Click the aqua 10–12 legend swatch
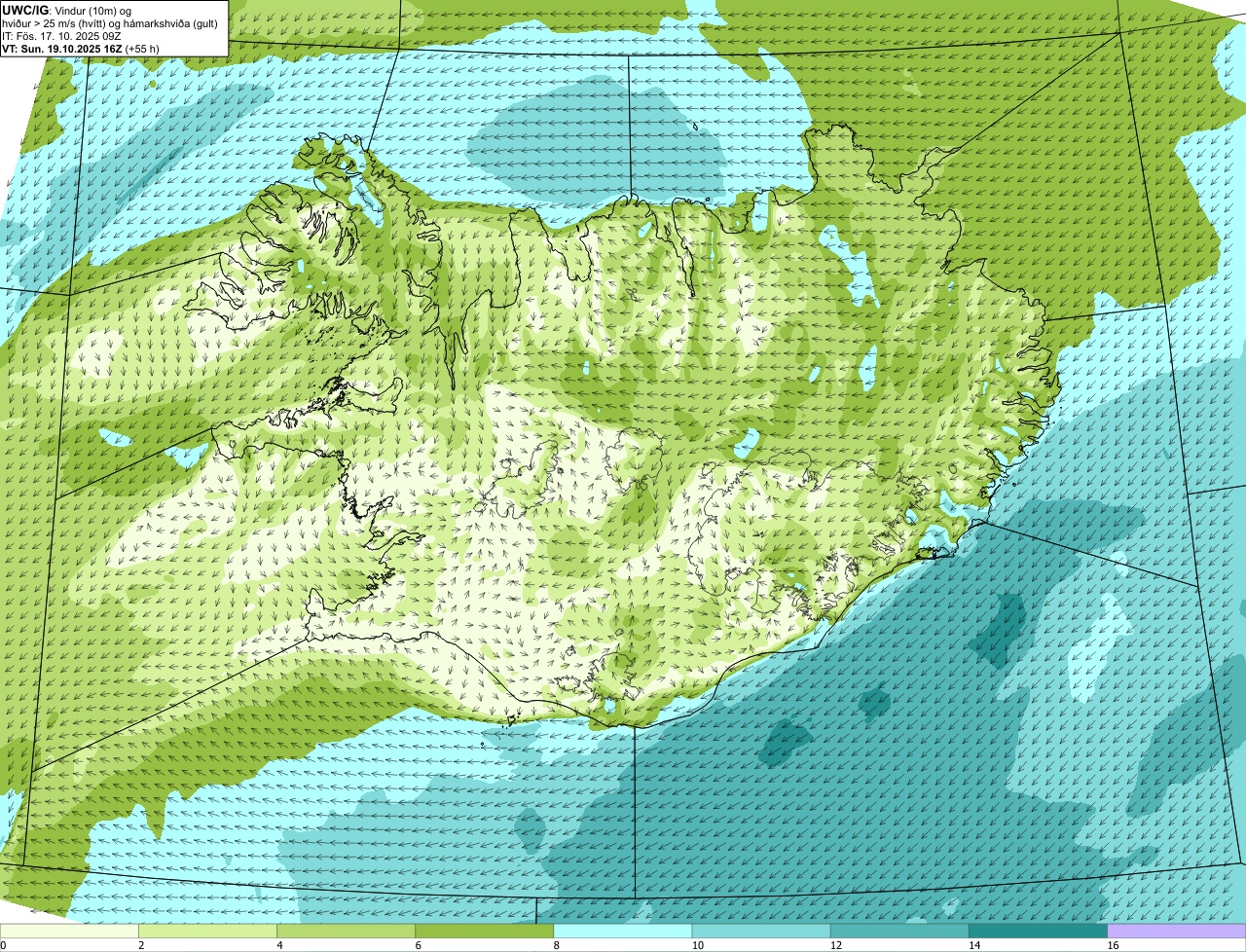The height and width of the screenshot is (952, 1246). (761, 931)
